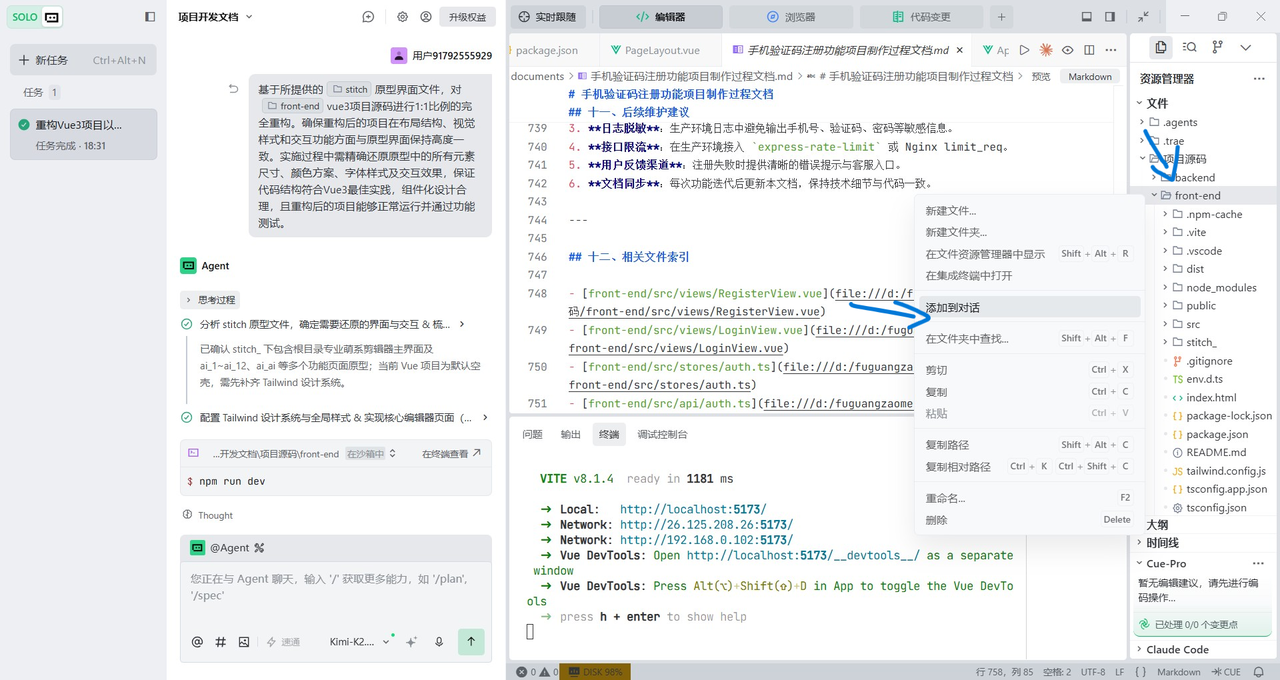Toggle the 速通 fast mode
Viewport: 1280px width, 680px height.
tap(283, 642)
